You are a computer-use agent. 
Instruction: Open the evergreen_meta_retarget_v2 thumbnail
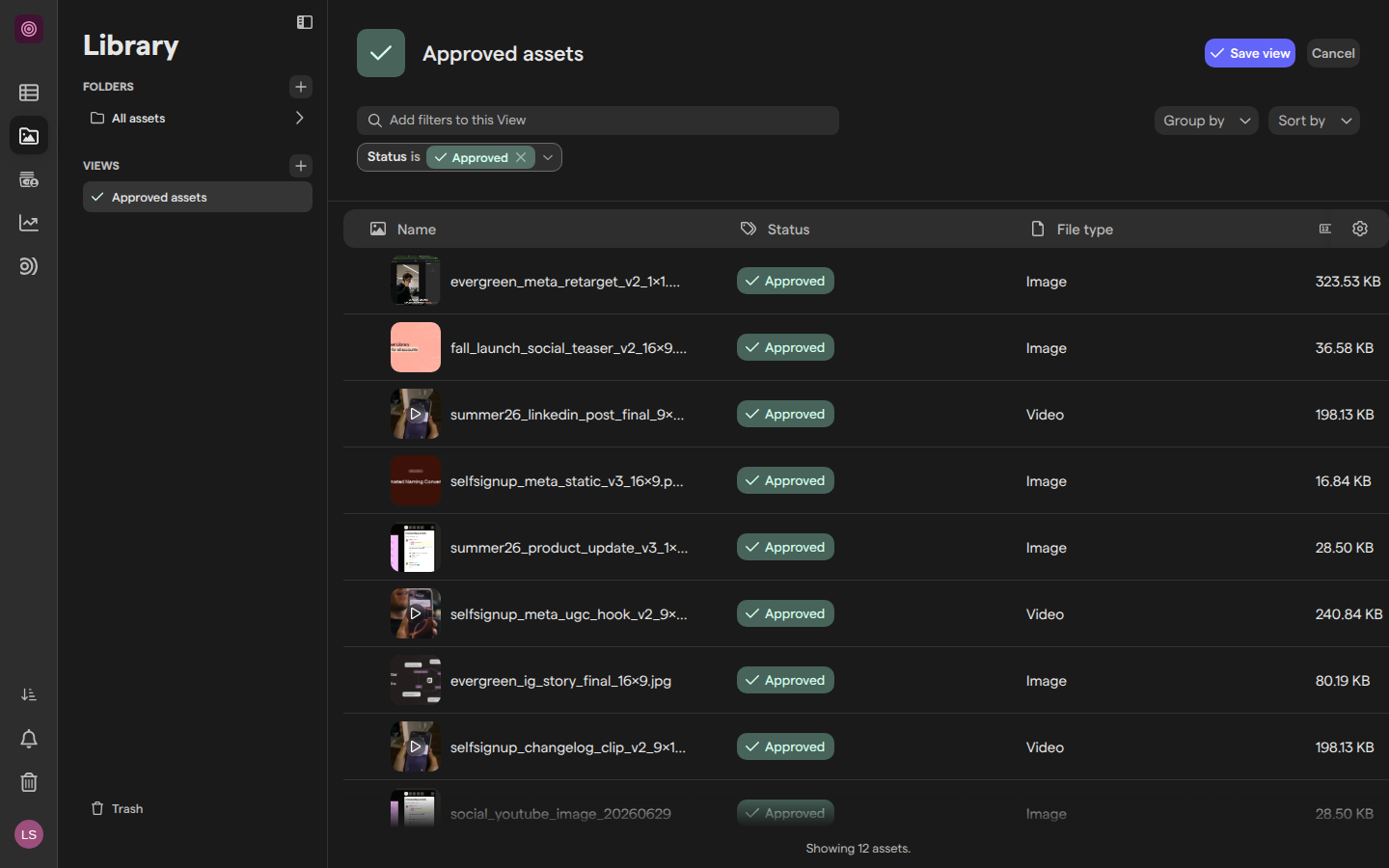tap(416, 281)
